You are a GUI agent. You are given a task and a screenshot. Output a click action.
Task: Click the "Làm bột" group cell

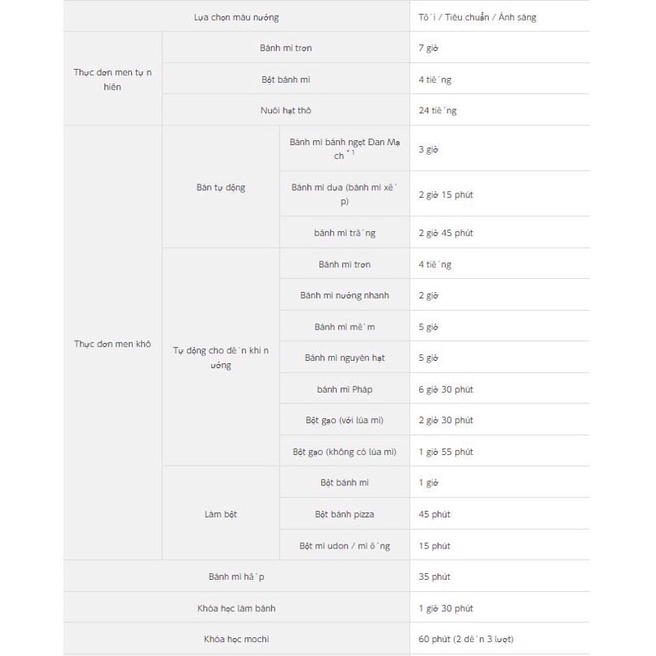tap(220, 514)
